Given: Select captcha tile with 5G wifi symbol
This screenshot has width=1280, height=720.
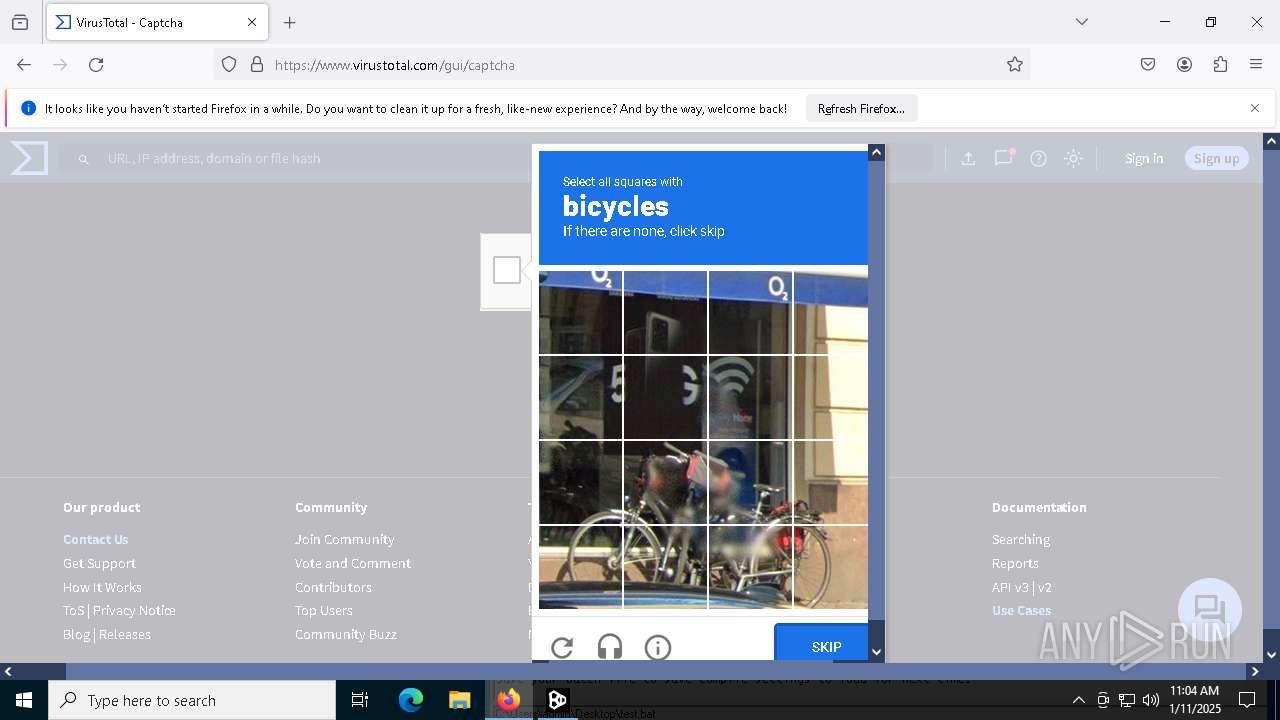Looking at the screenshot, I should click(x=750, y=397).
